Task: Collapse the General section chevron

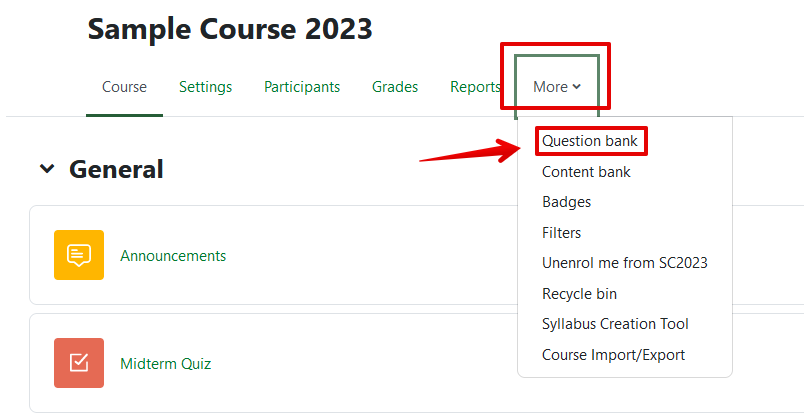Action: [46, 170]
